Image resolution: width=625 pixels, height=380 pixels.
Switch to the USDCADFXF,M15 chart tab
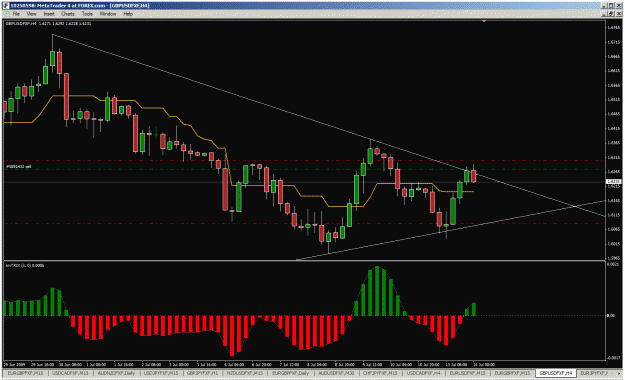tap(70, 373)
